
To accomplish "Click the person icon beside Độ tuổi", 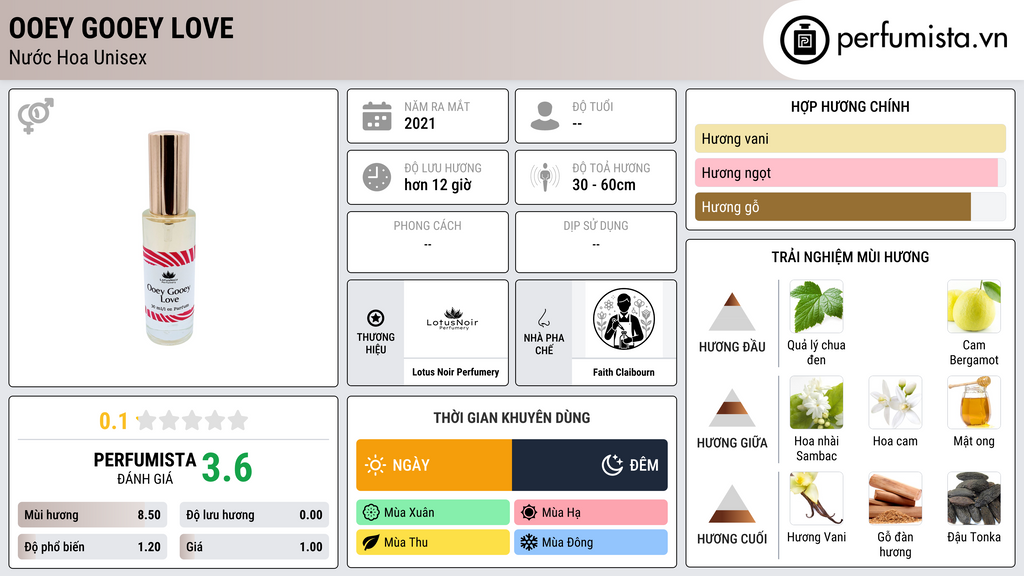I will 545,116.
